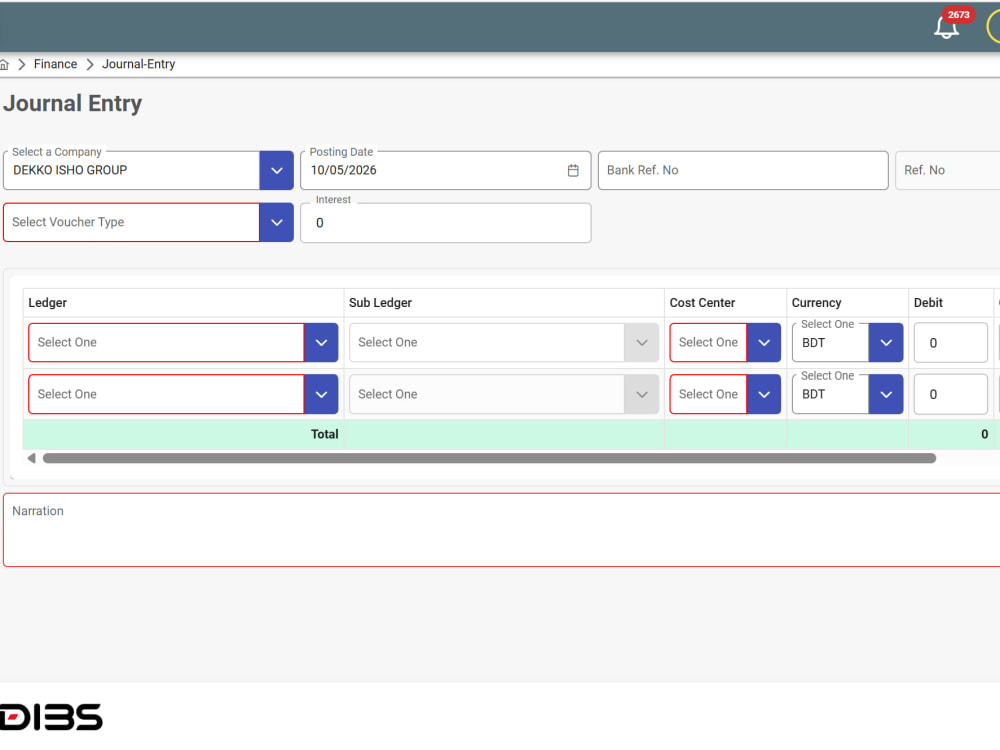Click the Total row label
The image size is (1000, 750).
point(325,434)
